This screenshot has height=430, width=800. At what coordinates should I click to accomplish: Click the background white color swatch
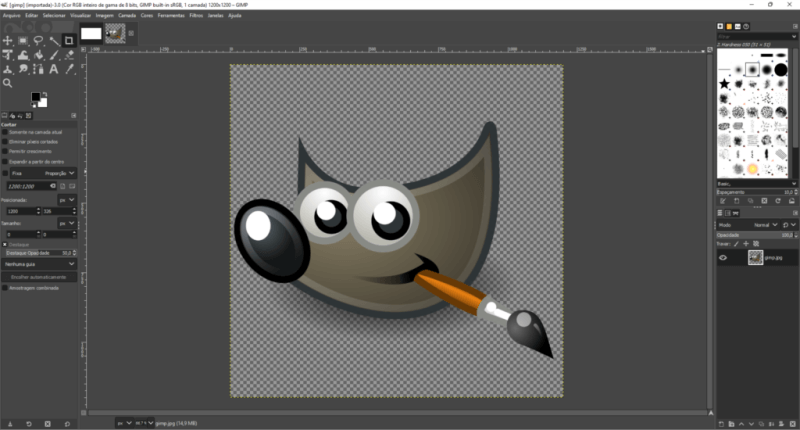[42, 103]
